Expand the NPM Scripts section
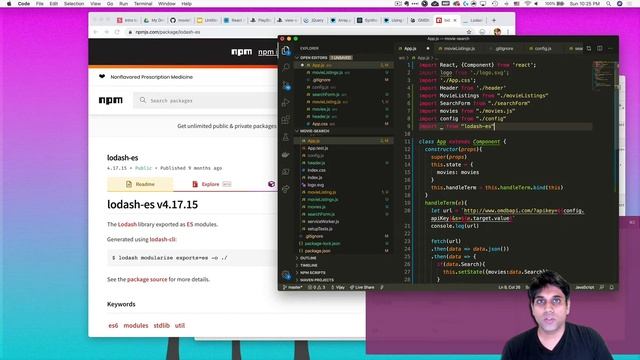 coord(313,273)
